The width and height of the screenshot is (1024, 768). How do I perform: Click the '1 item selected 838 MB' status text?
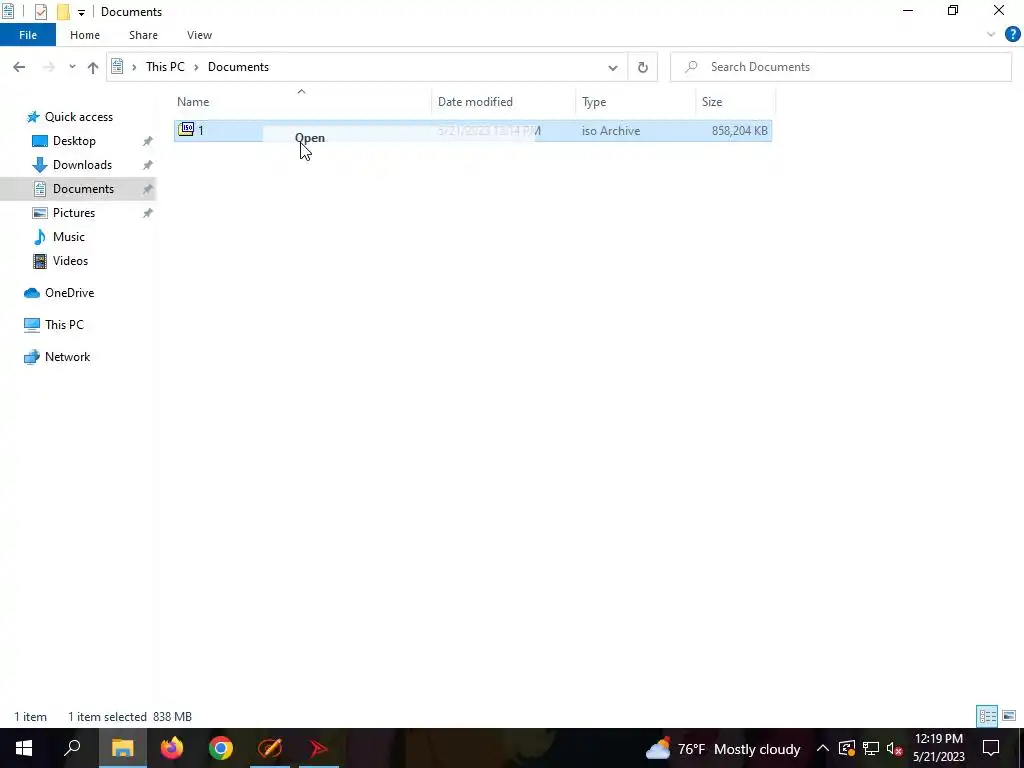pyautogui.click(x=130, y=717)
